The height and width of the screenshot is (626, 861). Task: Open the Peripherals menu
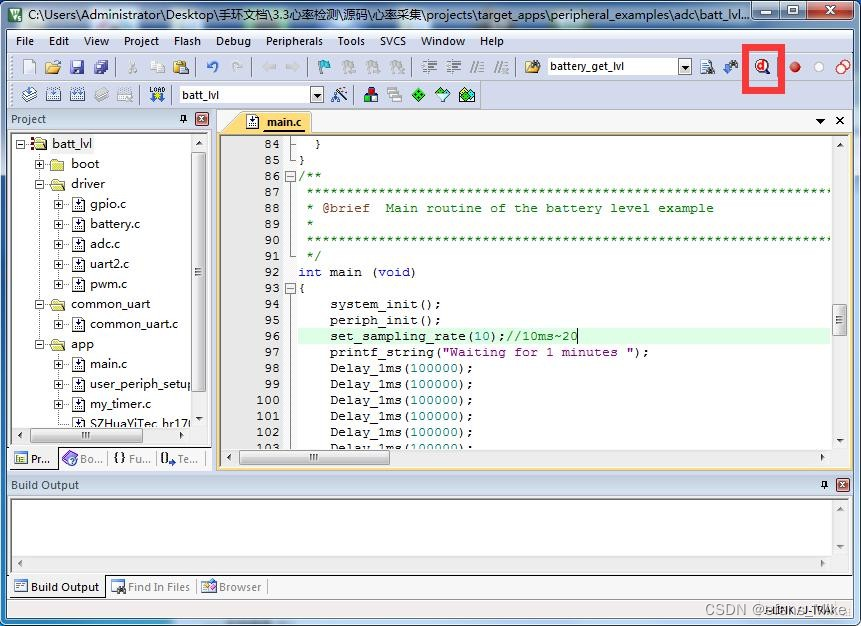tap(294, 41)
